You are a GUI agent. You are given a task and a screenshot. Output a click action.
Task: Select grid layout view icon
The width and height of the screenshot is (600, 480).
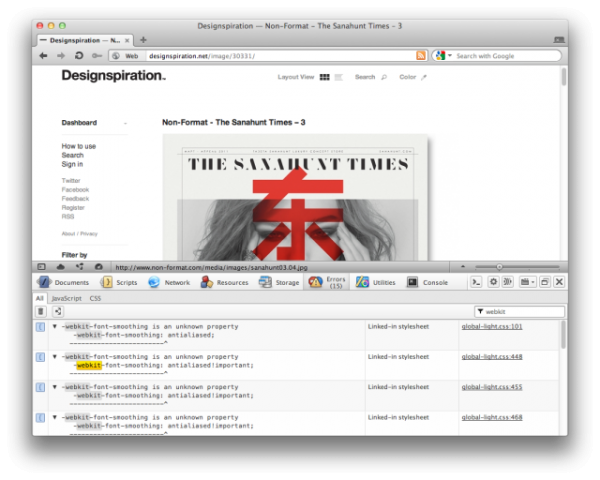(324, 77)
